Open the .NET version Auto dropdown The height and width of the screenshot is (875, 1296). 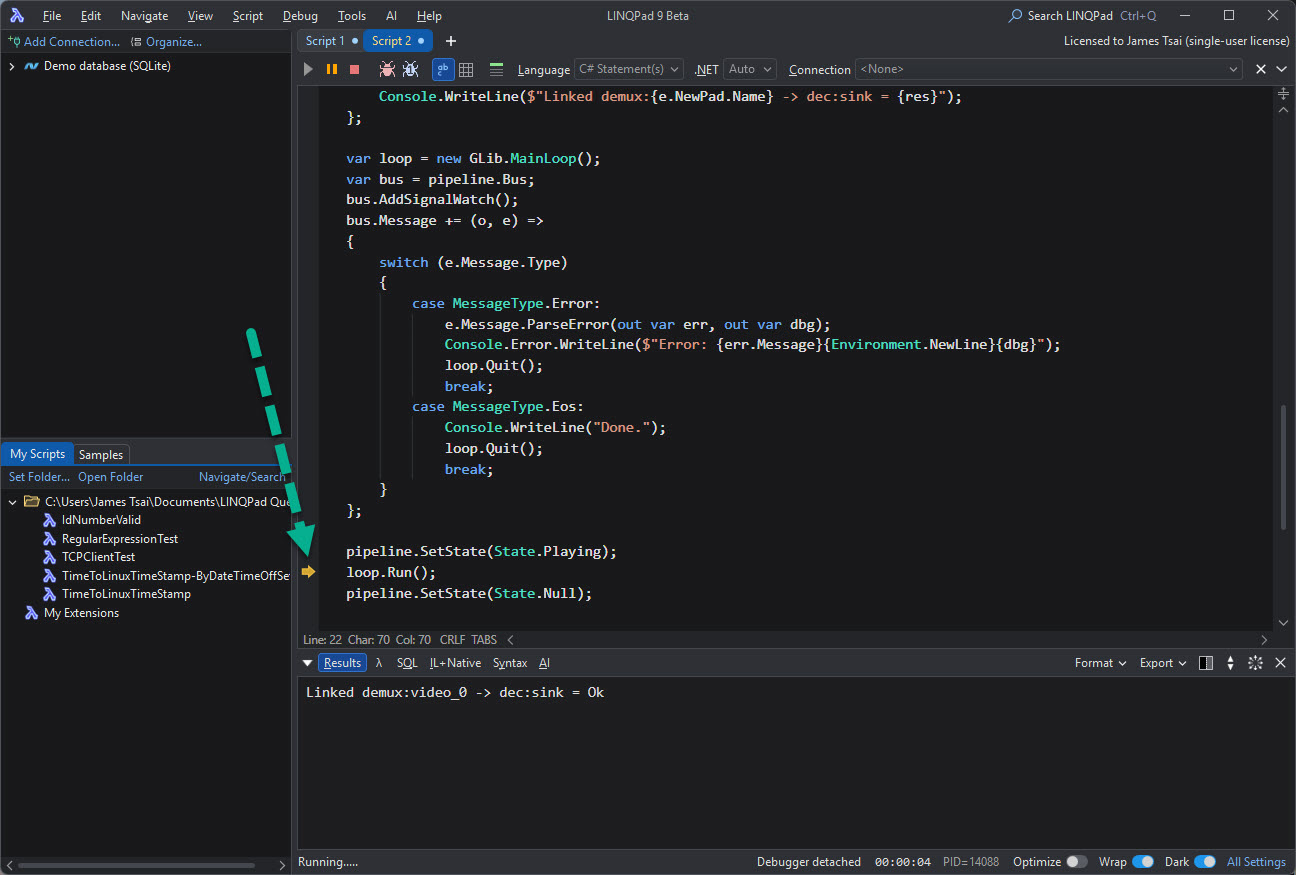pos(750,69)
